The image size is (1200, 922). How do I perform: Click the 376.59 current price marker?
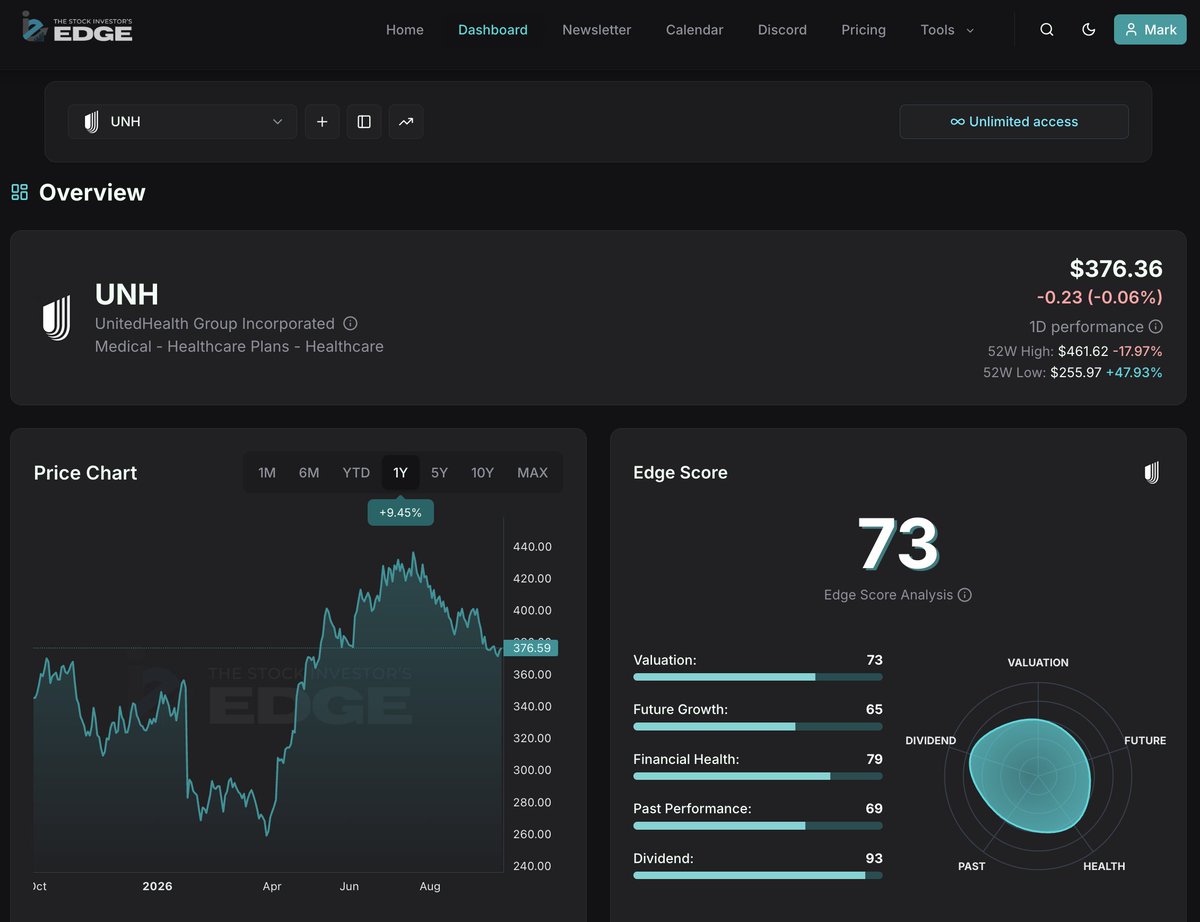pos(531,648)
